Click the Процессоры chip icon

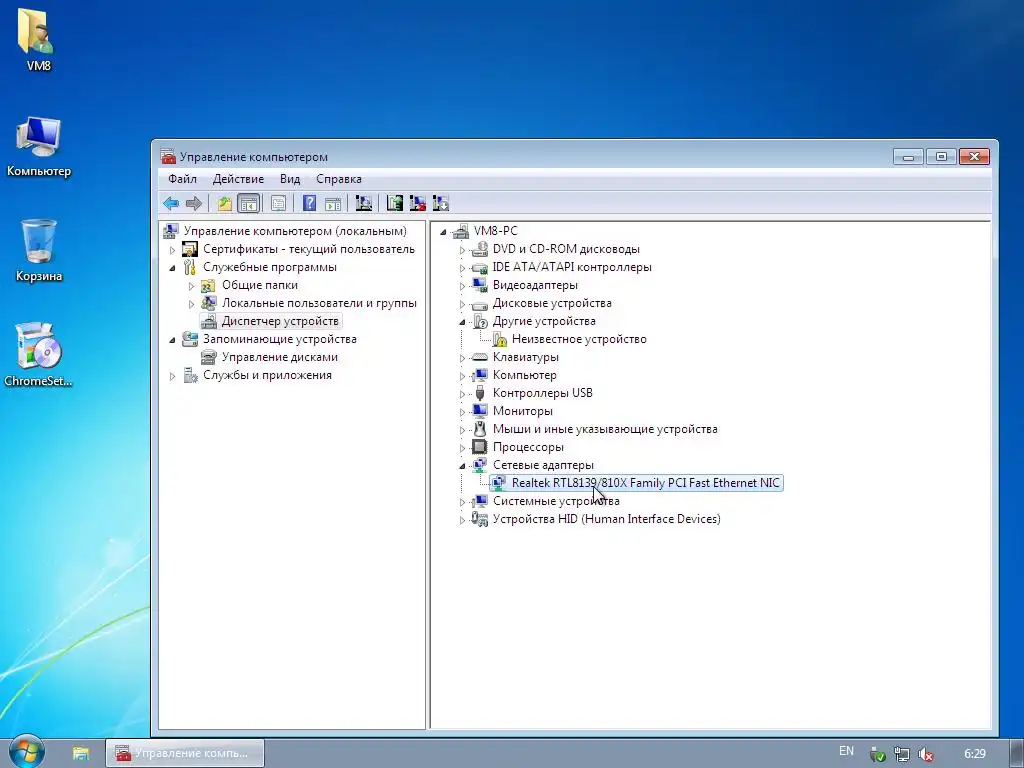click(479, 447)
